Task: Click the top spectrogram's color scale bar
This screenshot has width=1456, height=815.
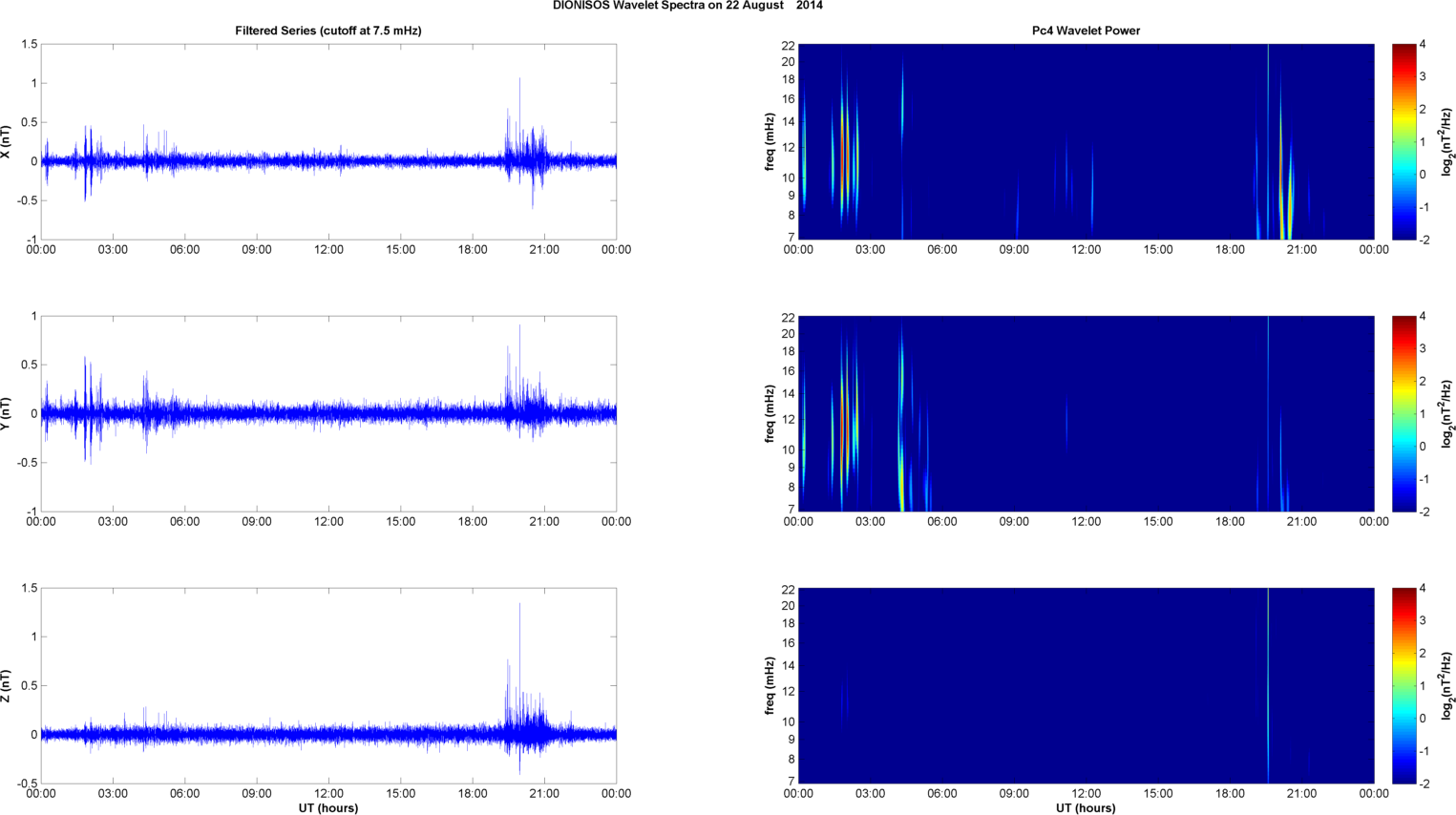Action: click(1403, 141)
